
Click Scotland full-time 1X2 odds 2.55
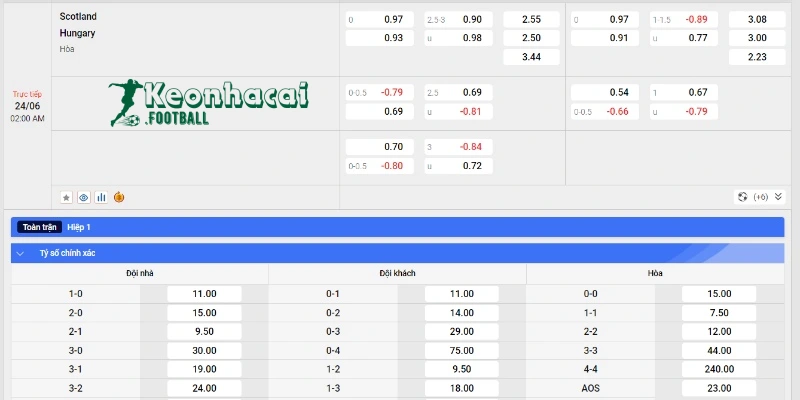[x=531, y=19]
